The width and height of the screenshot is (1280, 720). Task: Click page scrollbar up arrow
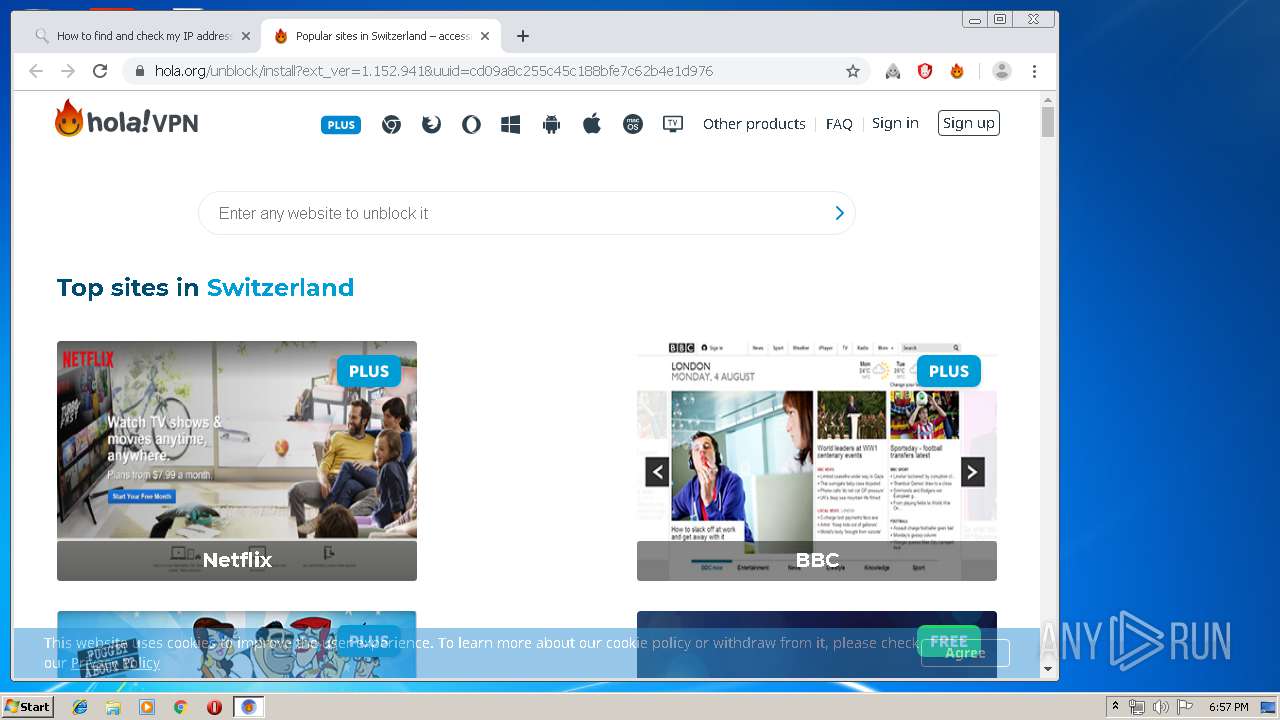[1048, 101]
